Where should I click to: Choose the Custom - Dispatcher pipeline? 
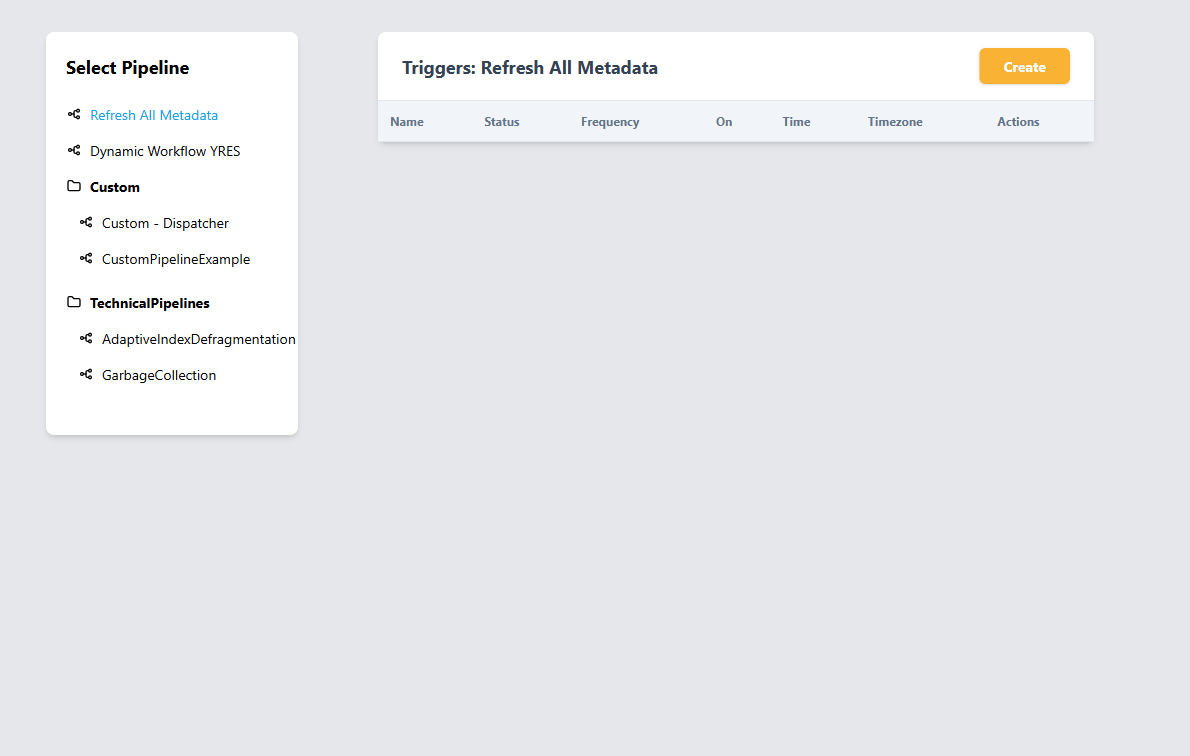[x=165, y=223]
